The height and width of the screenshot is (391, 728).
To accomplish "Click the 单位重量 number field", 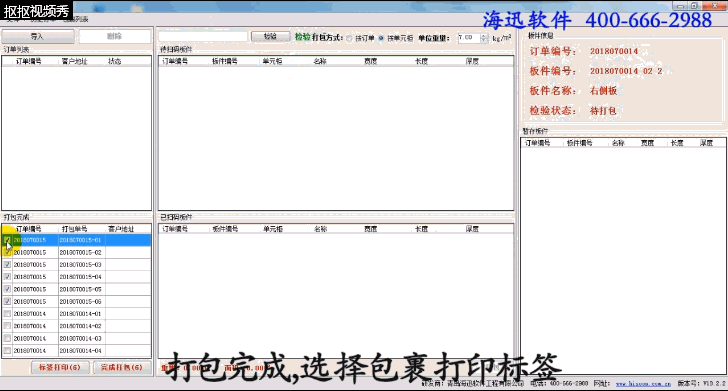I will (x=468, y=38).
